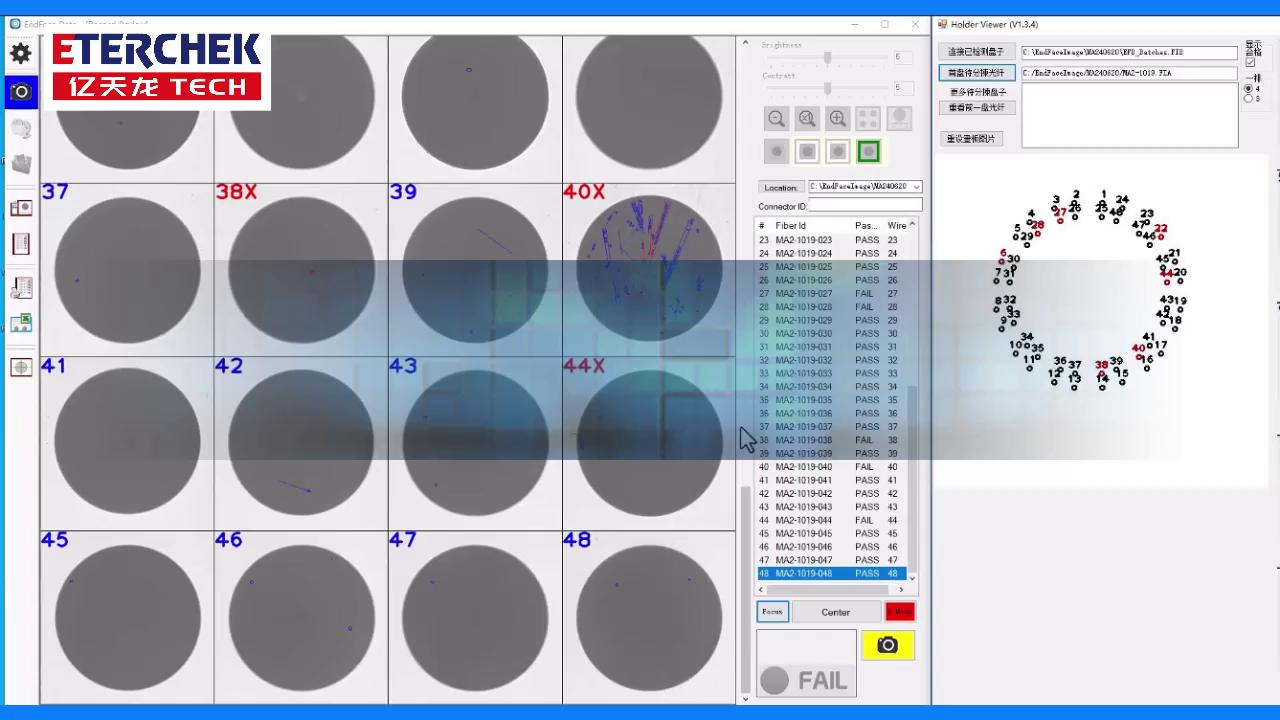The width and height of the screenshot is (1280, 720).
Task: Collapse the panel using the top-left up chevron
Action: click(745, 43)
